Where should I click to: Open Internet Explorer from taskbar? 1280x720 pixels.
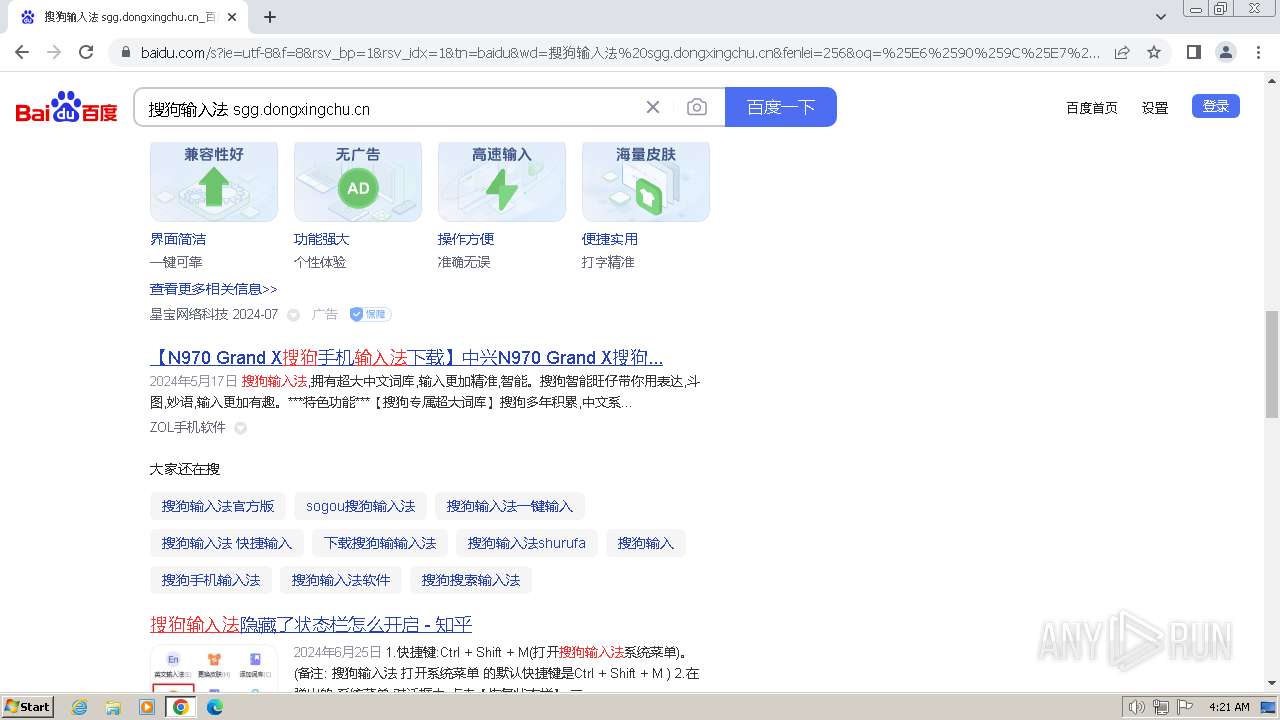tap(80, 707)
